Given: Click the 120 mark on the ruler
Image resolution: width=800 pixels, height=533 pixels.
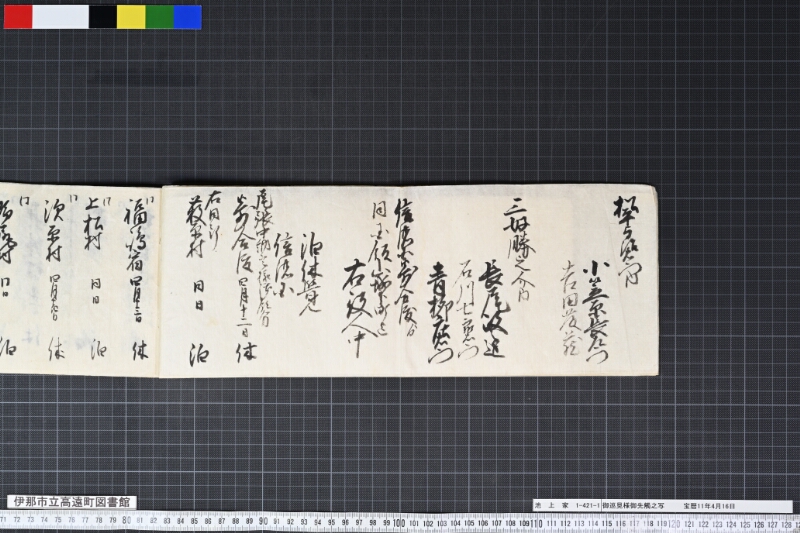Looking at the screenshot, I should click(x=673, y=524).
